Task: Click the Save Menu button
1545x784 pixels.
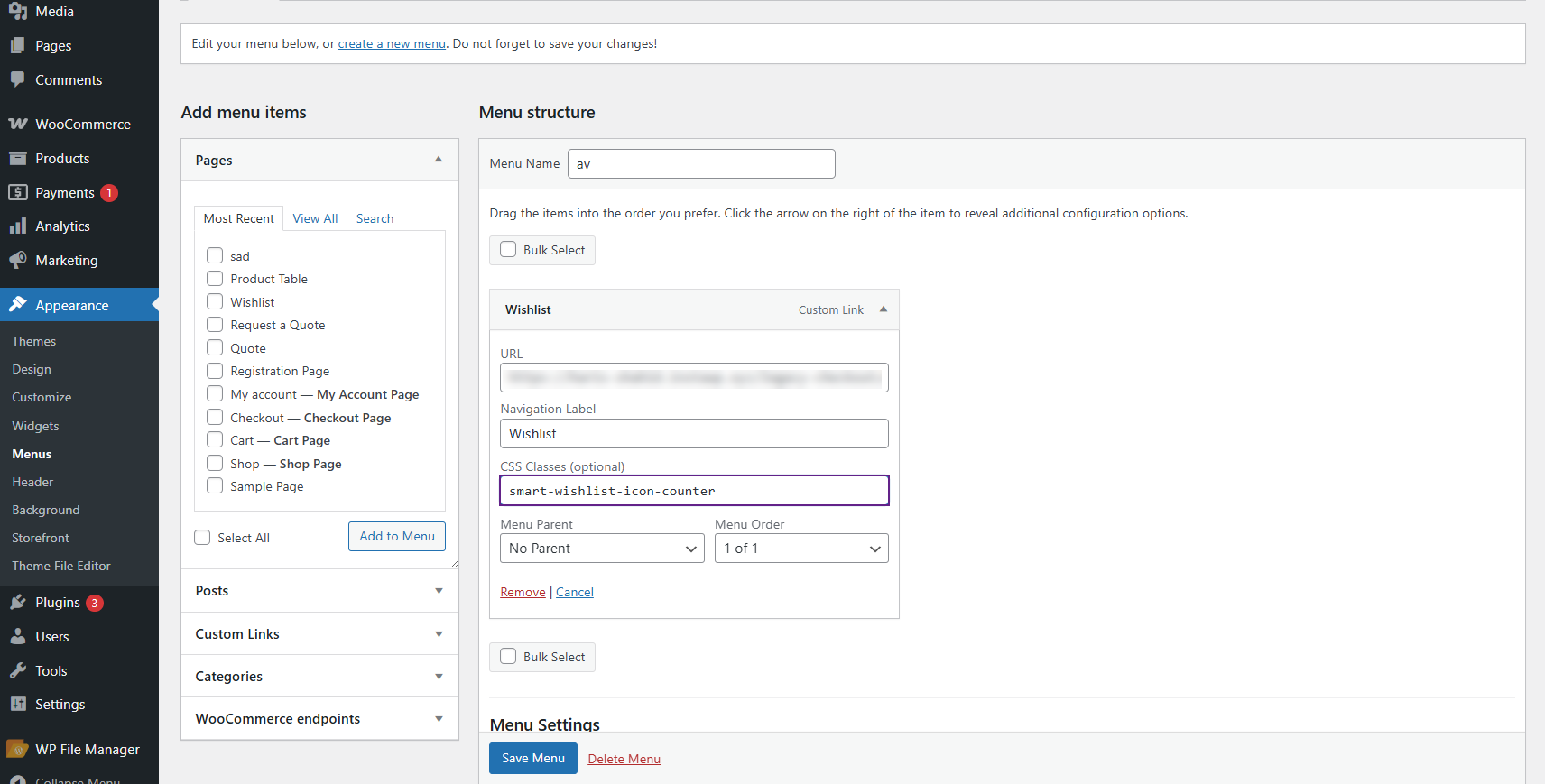Action: coord(532,758)
